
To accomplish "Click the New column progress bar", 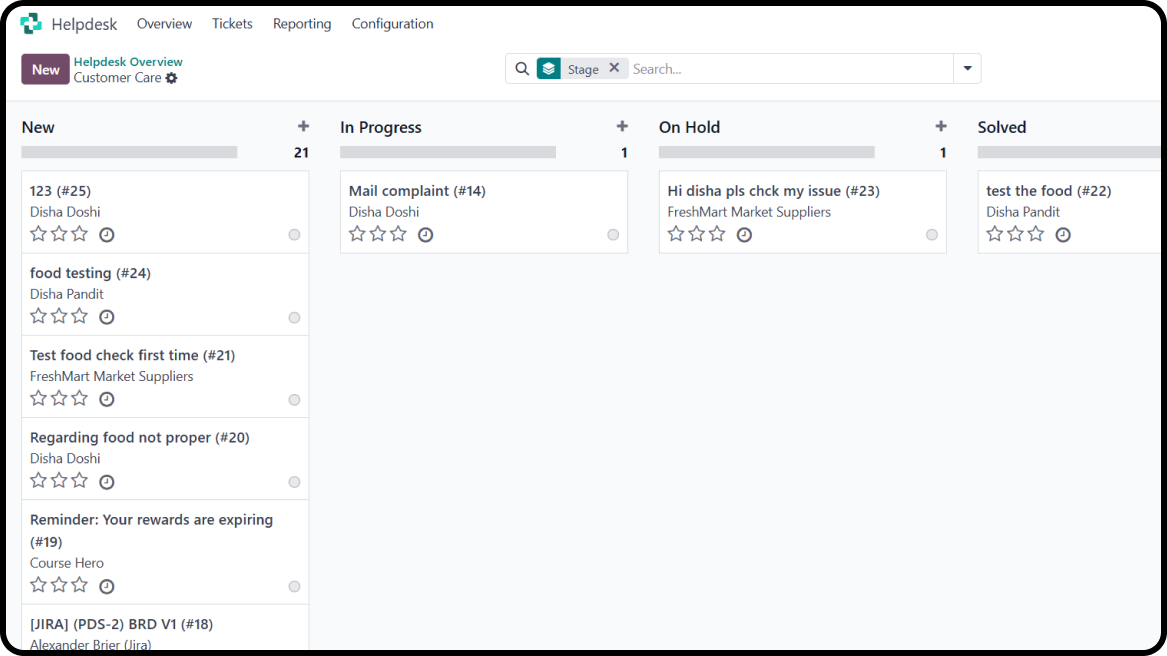I will pyautogui.click(x=129, y=152).
